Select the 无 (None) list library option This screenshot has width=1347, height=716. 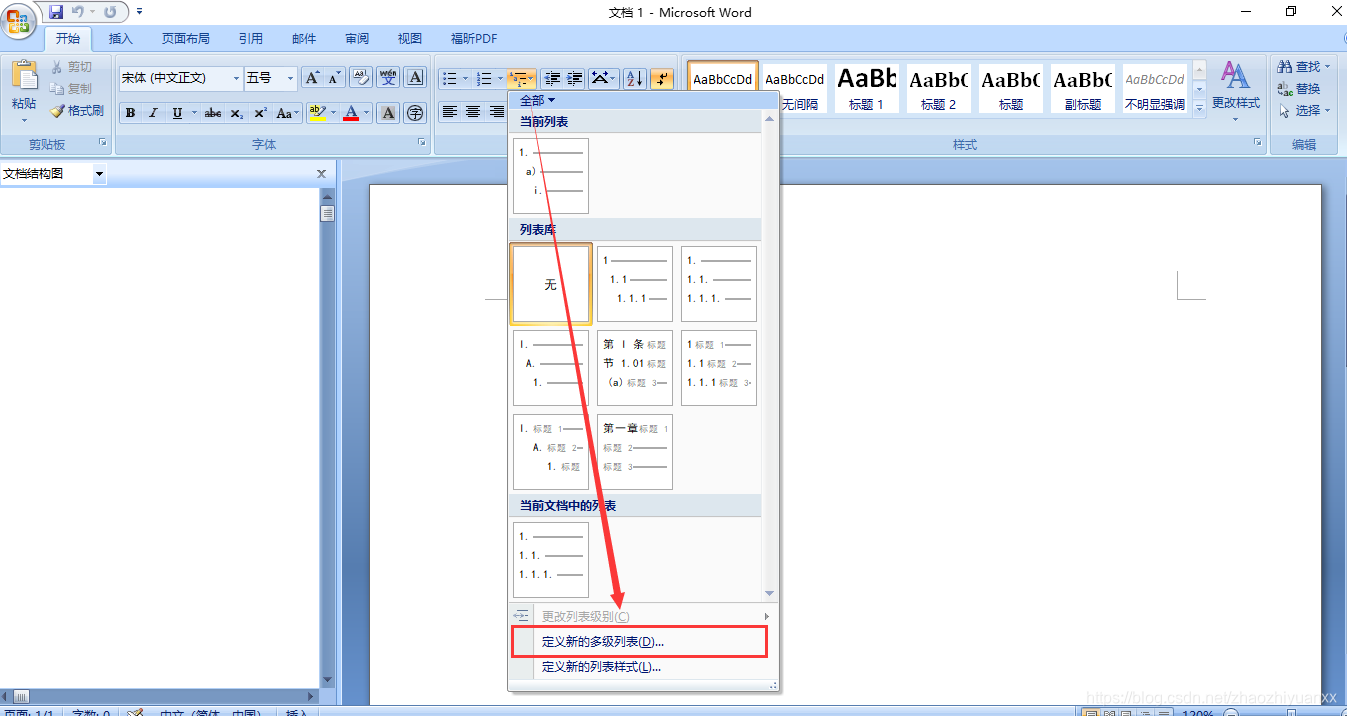551,284
